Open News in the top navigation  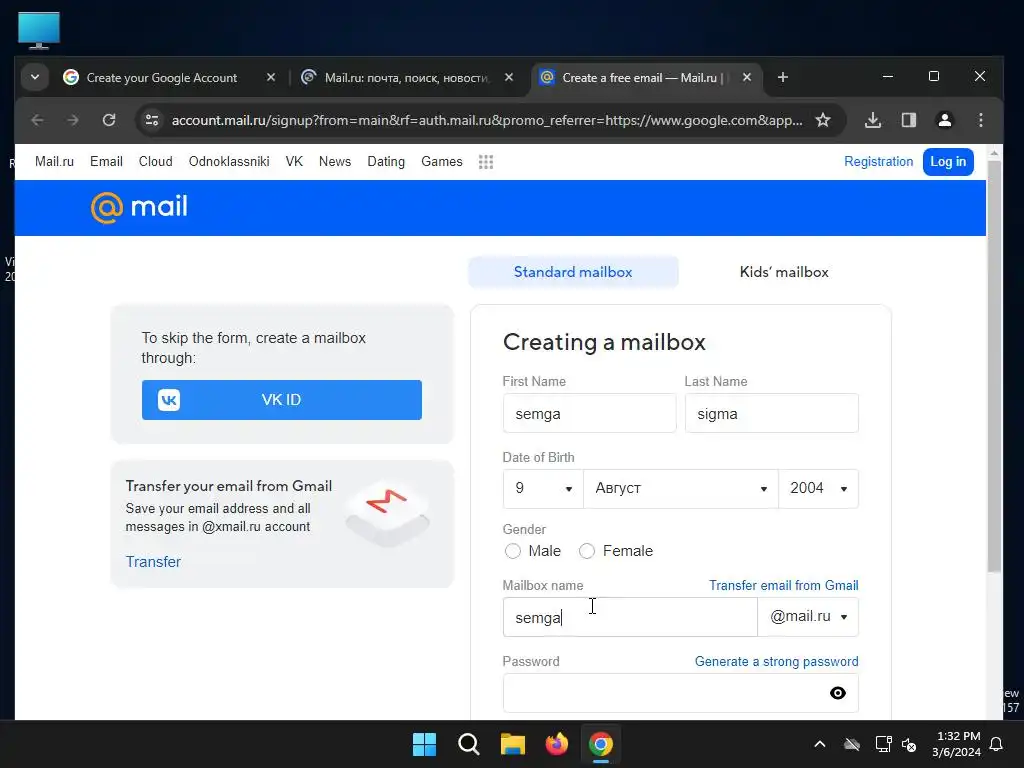(335, 161)
